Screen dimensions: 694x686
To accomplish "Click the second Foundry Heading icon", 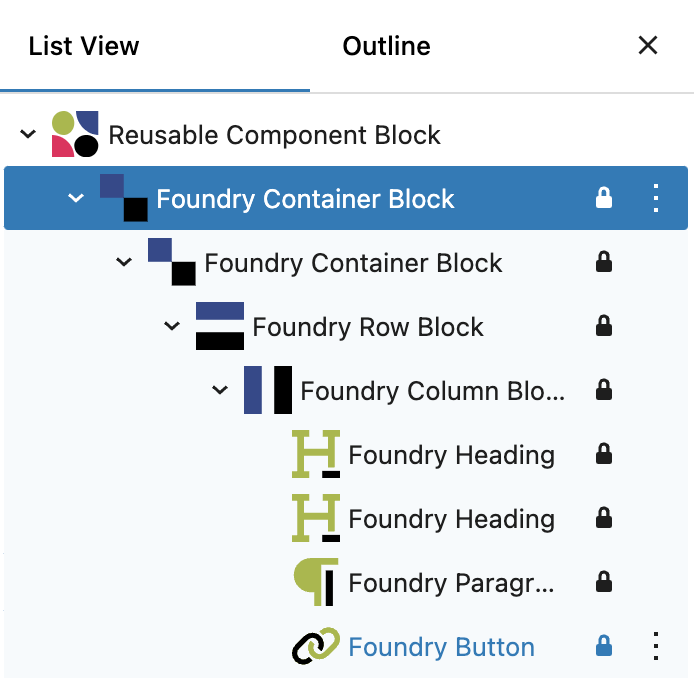I will pyautogui.click(x=316, y=518).
